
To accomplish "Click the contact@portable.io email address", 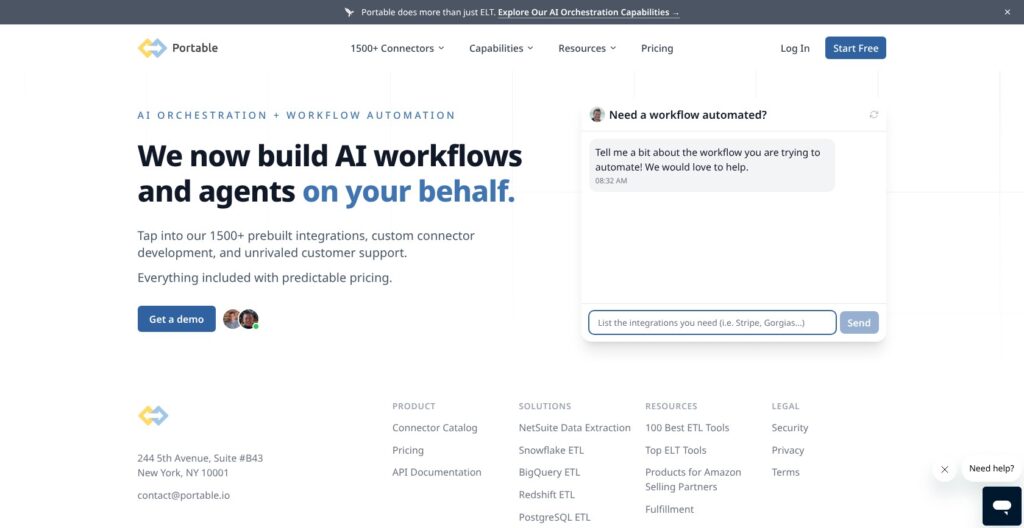I will [x=184, y=495].
